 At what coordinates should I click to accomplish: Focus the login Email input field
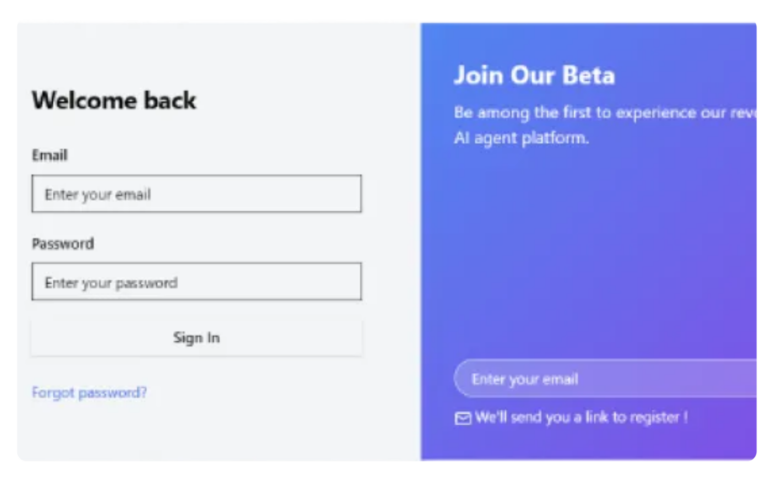click(x=196, y=193)
